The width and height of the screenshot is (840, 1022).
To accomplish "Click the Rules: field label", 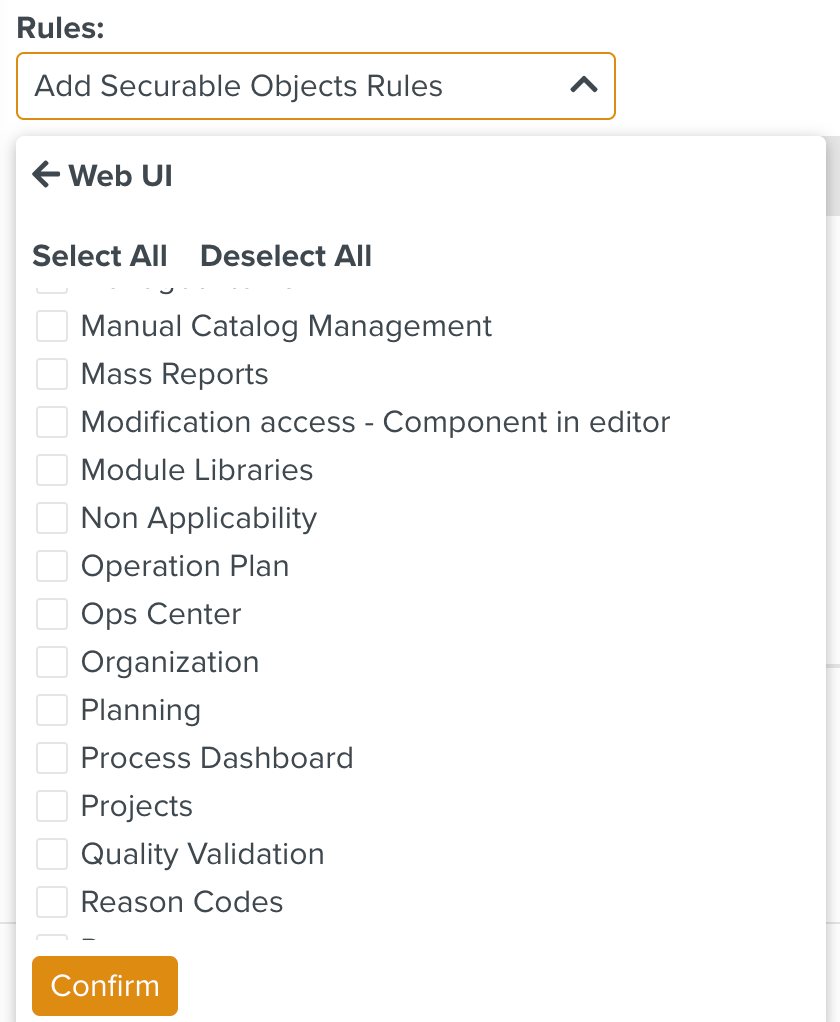I will [60, 28].
